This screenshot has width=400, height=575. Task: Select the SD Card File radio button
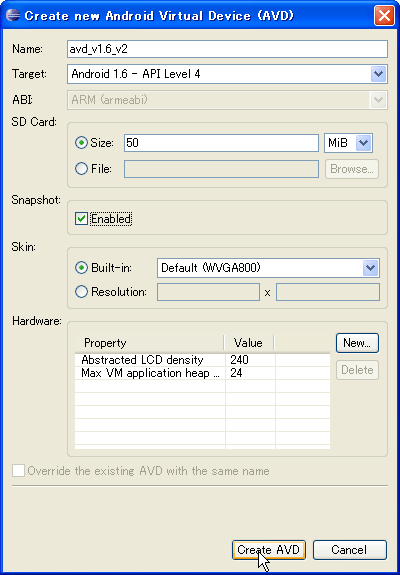[81, 169]
